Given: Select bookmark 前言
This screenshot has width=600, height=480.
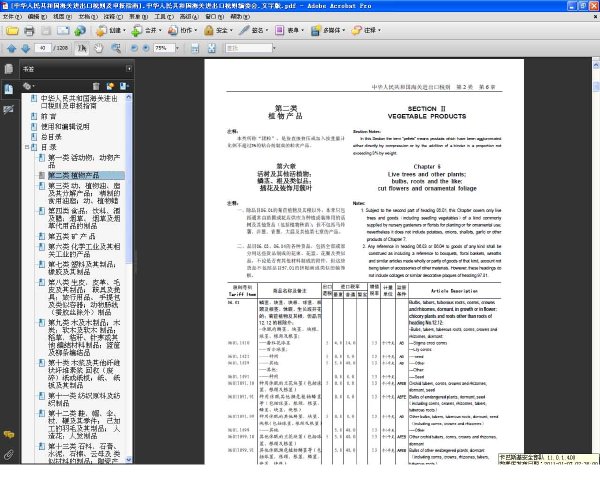Looking at the screenshot, I should pyautogui.click(x=49, y=116).
